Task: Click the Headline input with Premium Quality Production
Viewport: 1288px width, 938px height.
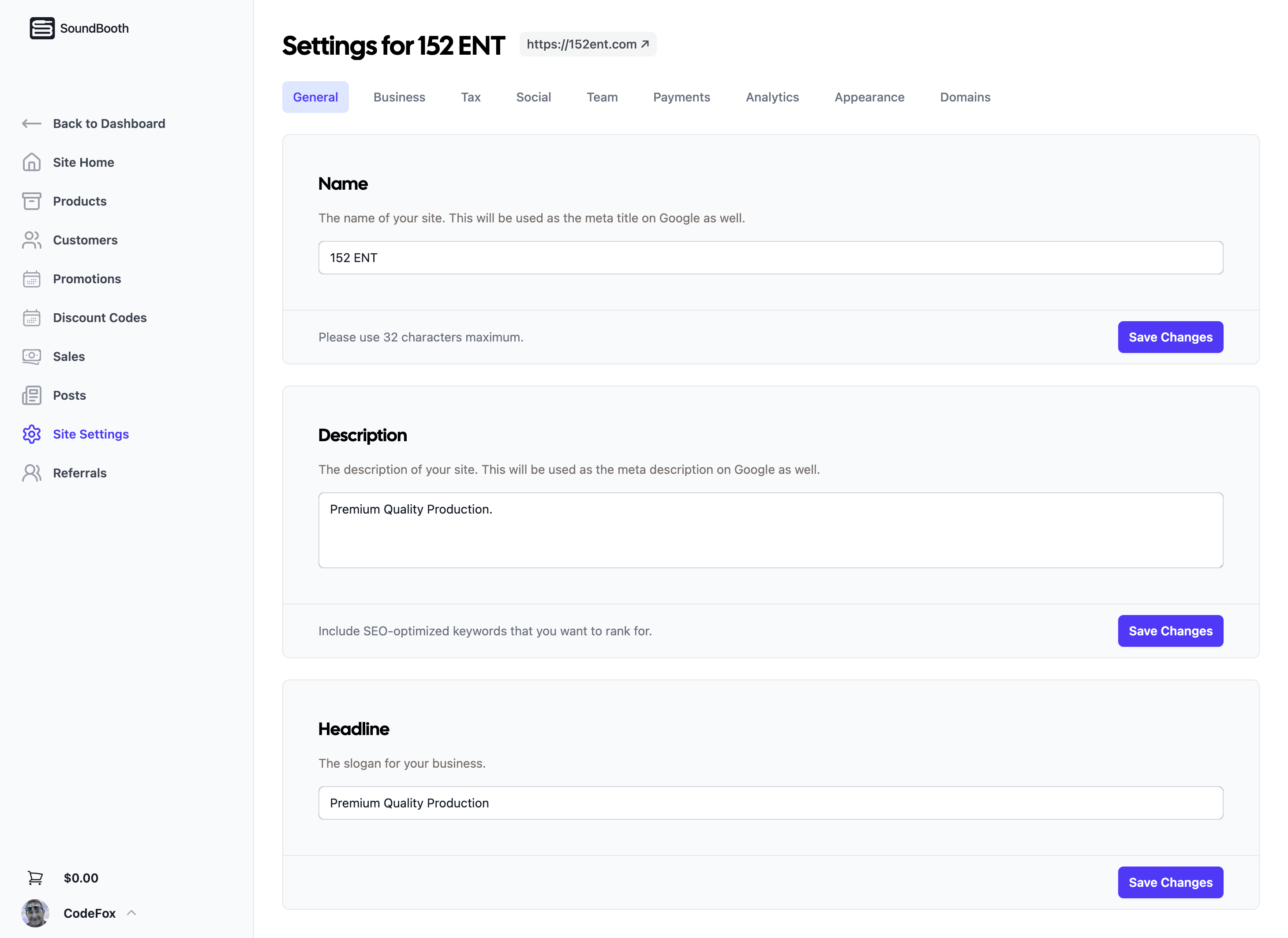Action: pyautogui.click(x=771, y=803)
